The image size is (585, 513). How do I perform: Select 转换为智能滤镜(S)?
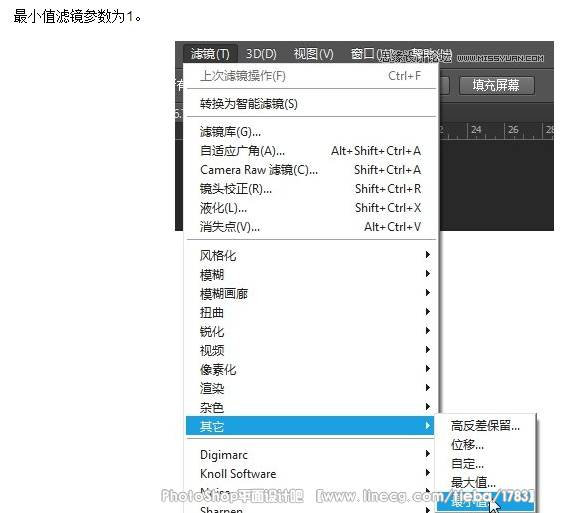click(x=311, y=104)
